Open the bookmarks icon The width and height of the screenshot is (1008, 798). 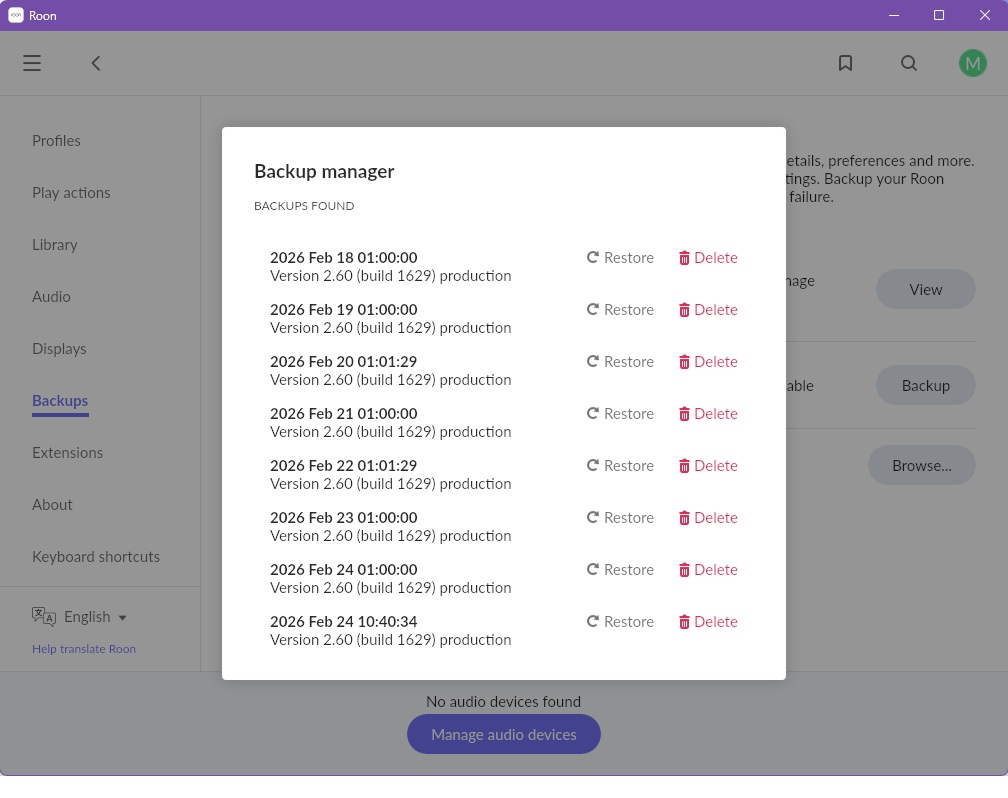point(845,63)
